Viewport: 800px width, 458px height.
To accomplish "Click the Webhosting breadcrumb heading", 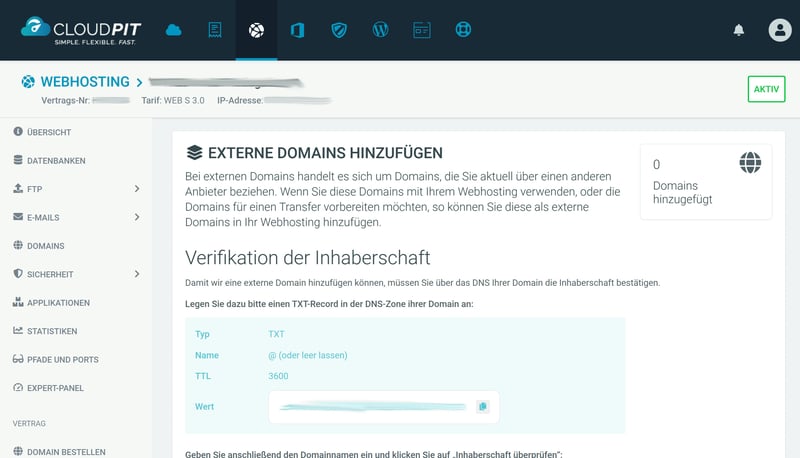I will 85,82.
